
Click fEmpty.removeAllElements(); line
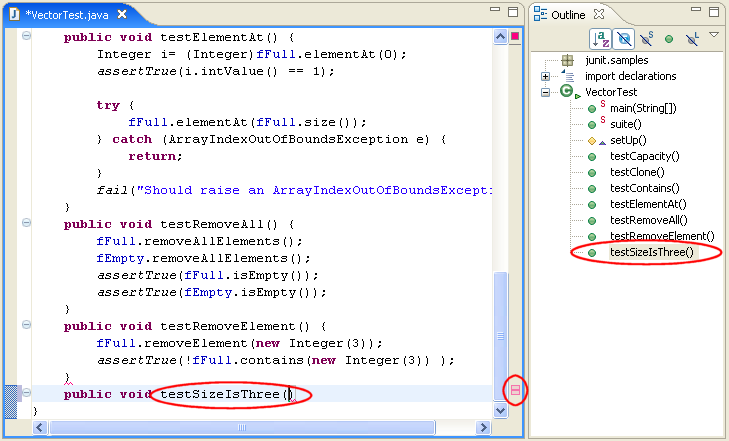coord(203,258)
